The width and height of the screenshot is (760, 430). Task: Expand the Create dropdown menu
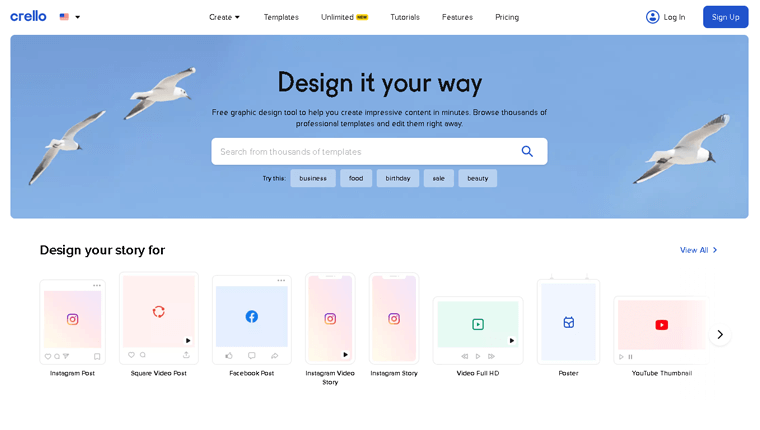pos(224,17)
